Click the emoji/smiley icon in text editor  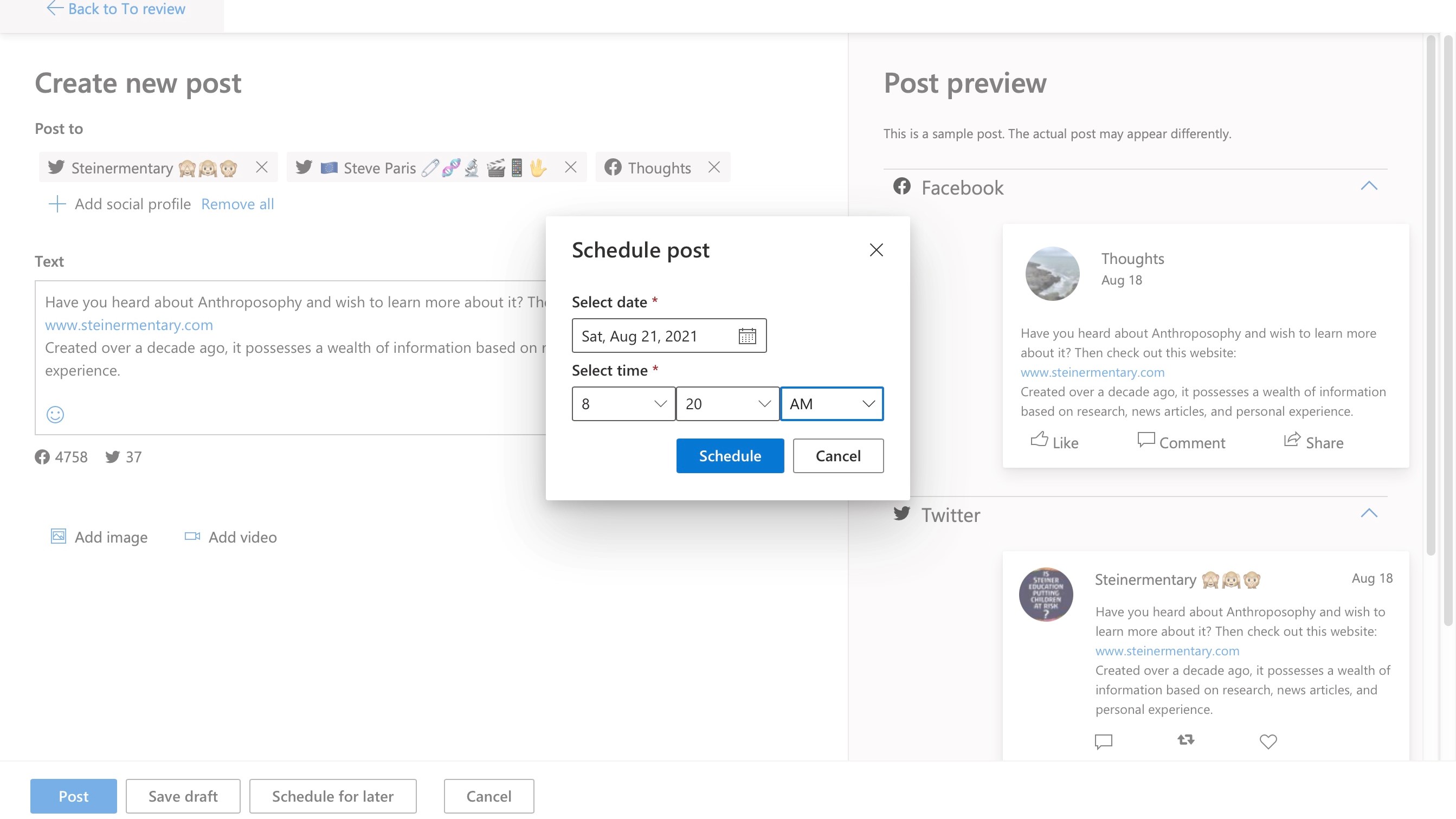pyautogui.click(x=55, y=414)
